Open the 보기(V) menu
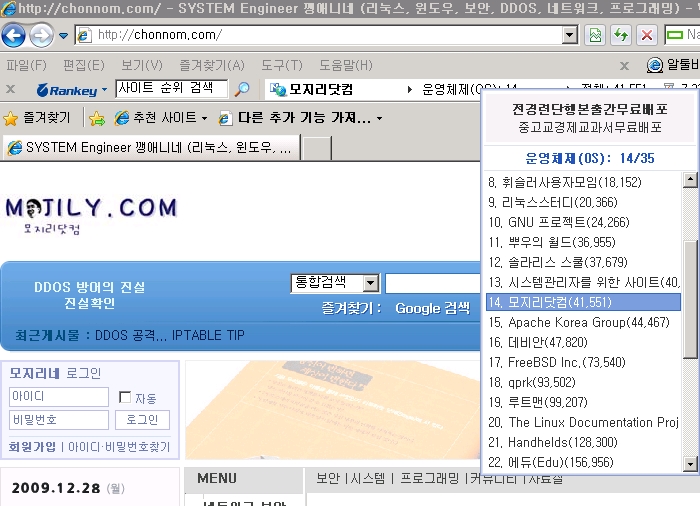 pos(142,65)
